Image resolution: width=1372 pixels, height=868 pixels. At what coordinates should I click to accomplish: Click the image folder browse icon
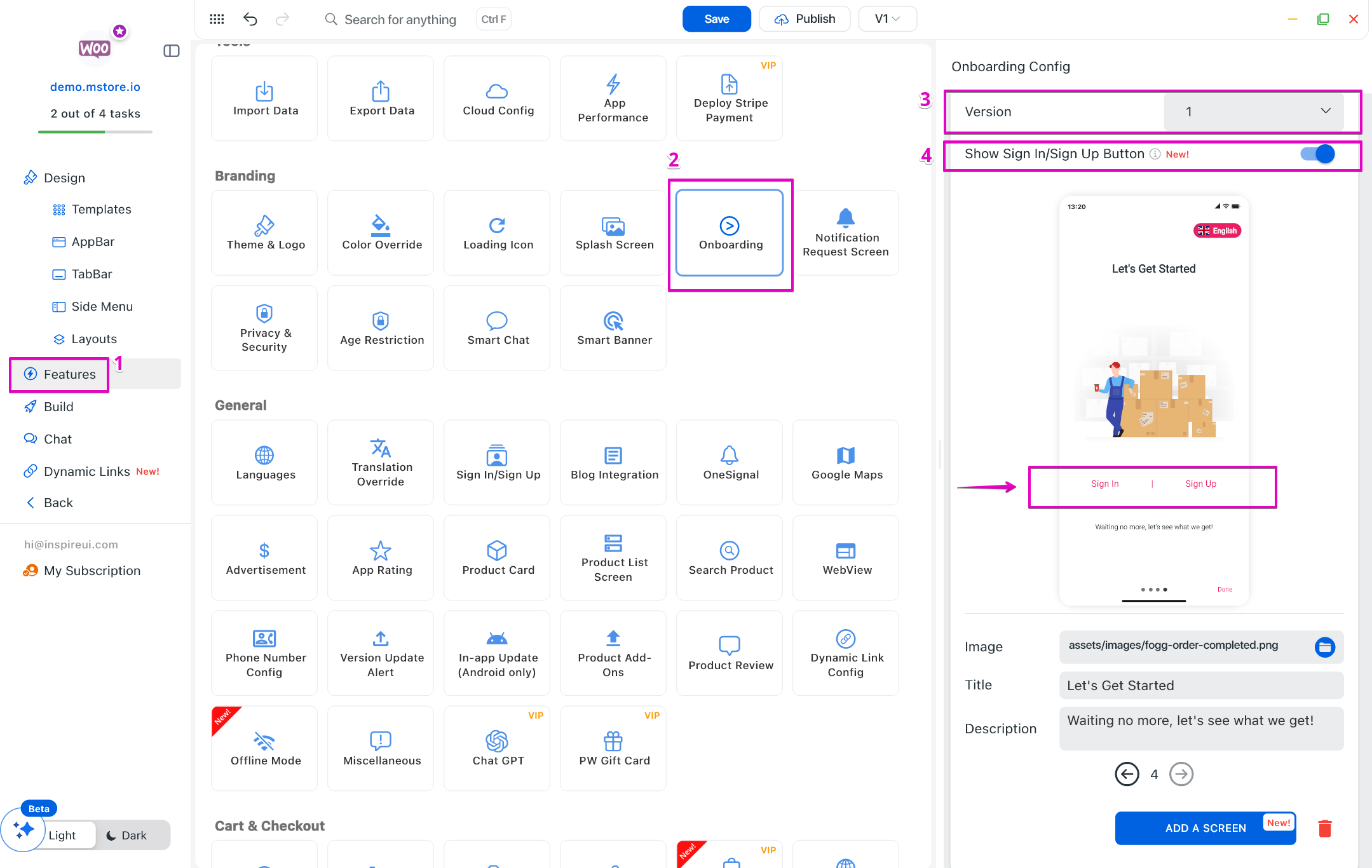pyautogui.click(x=1324, y=647)
